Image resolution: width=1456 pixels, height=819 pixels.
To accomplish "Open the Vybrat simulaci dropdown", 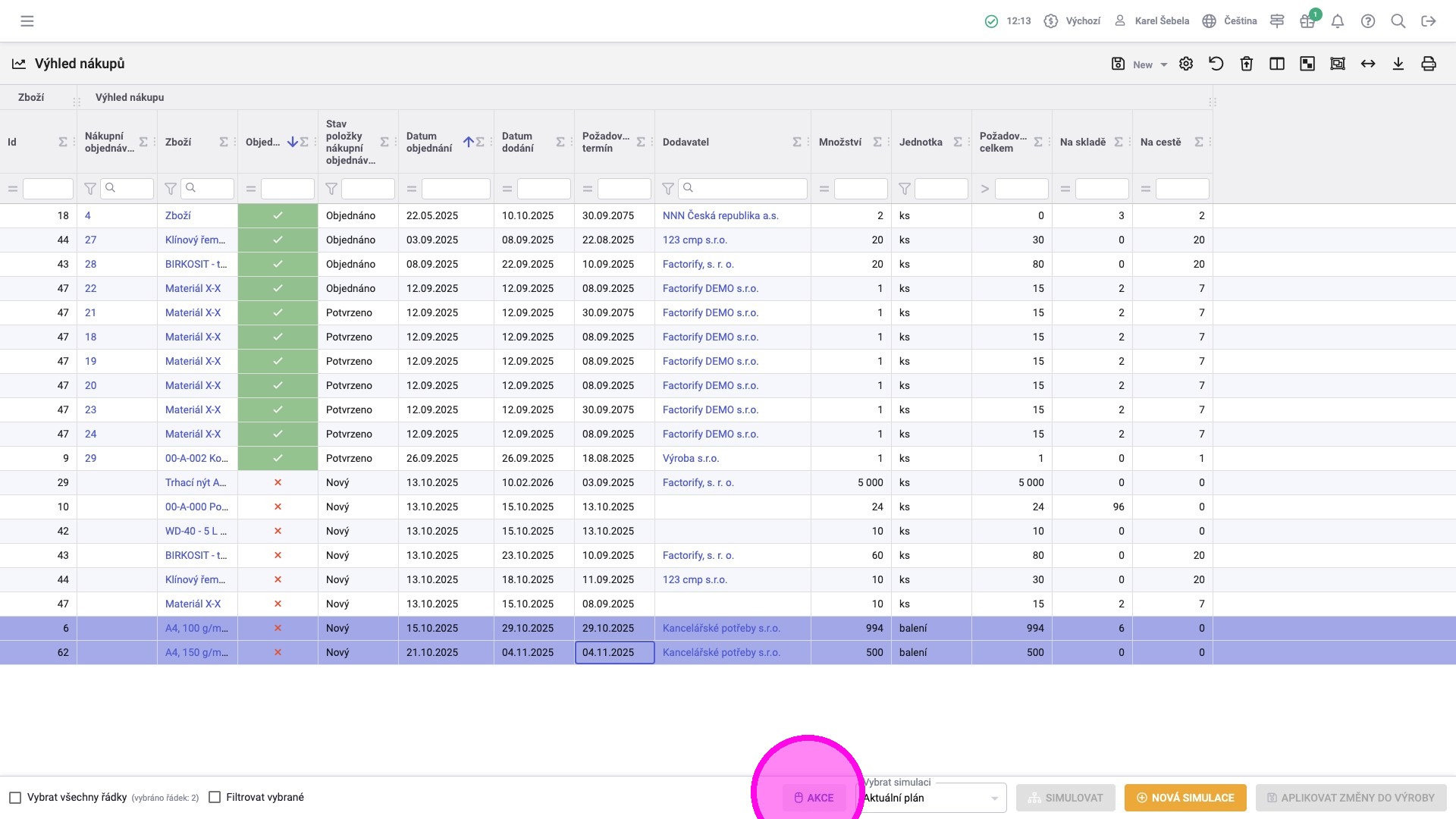I will click(x=931, y=798).
